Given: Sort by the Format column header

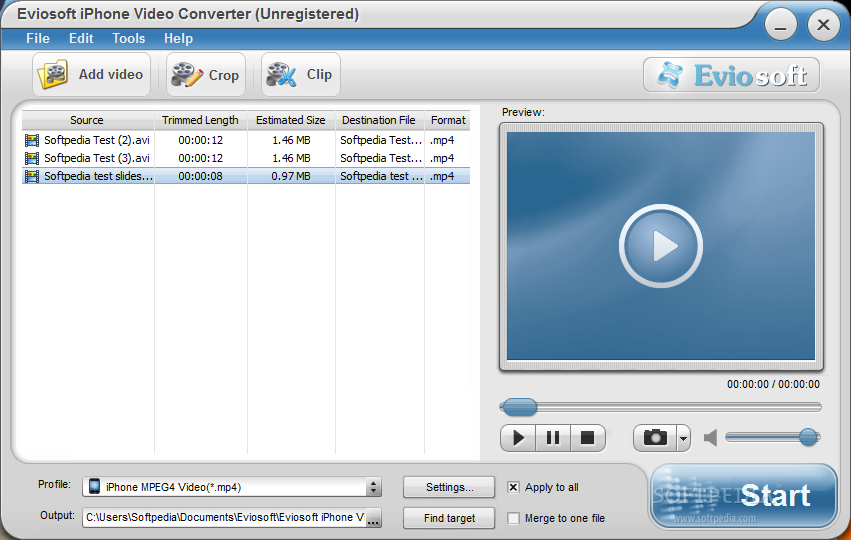Looking at the screenshot, I should click(x=448, y=120).
